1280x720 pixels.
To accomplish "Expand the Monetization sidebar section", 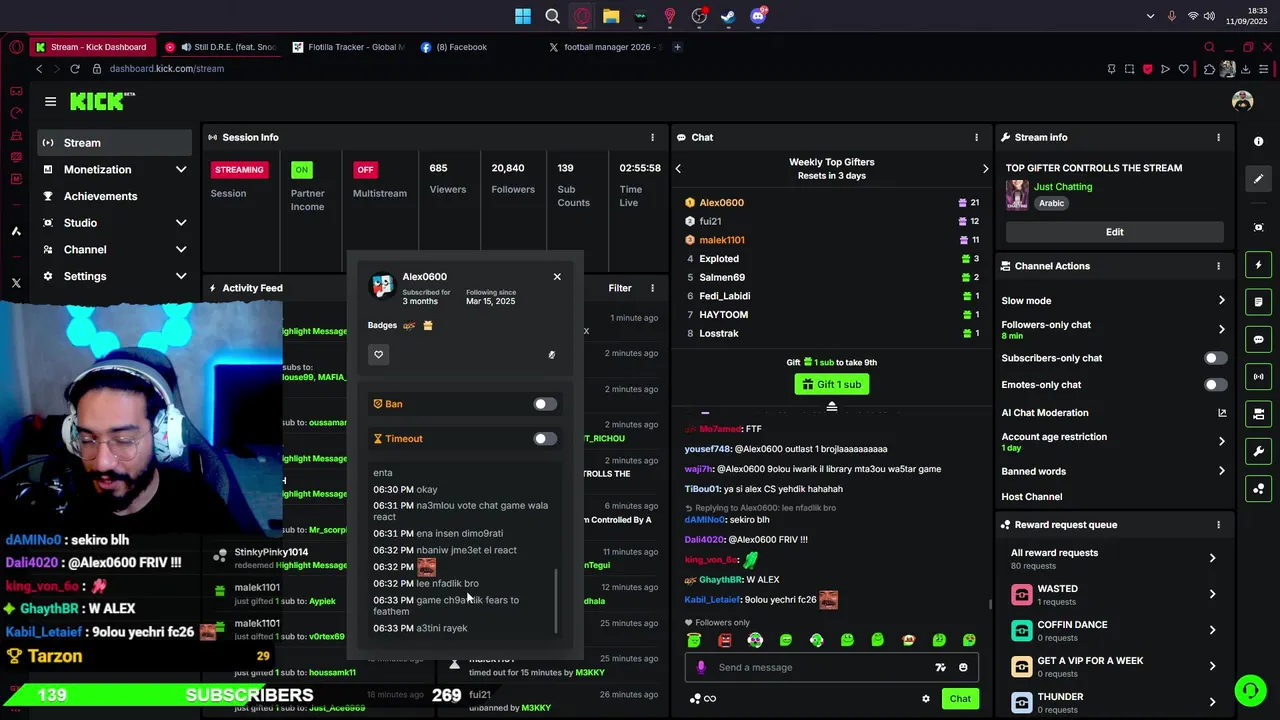I will pyautogui.click(x=181, y=170).
